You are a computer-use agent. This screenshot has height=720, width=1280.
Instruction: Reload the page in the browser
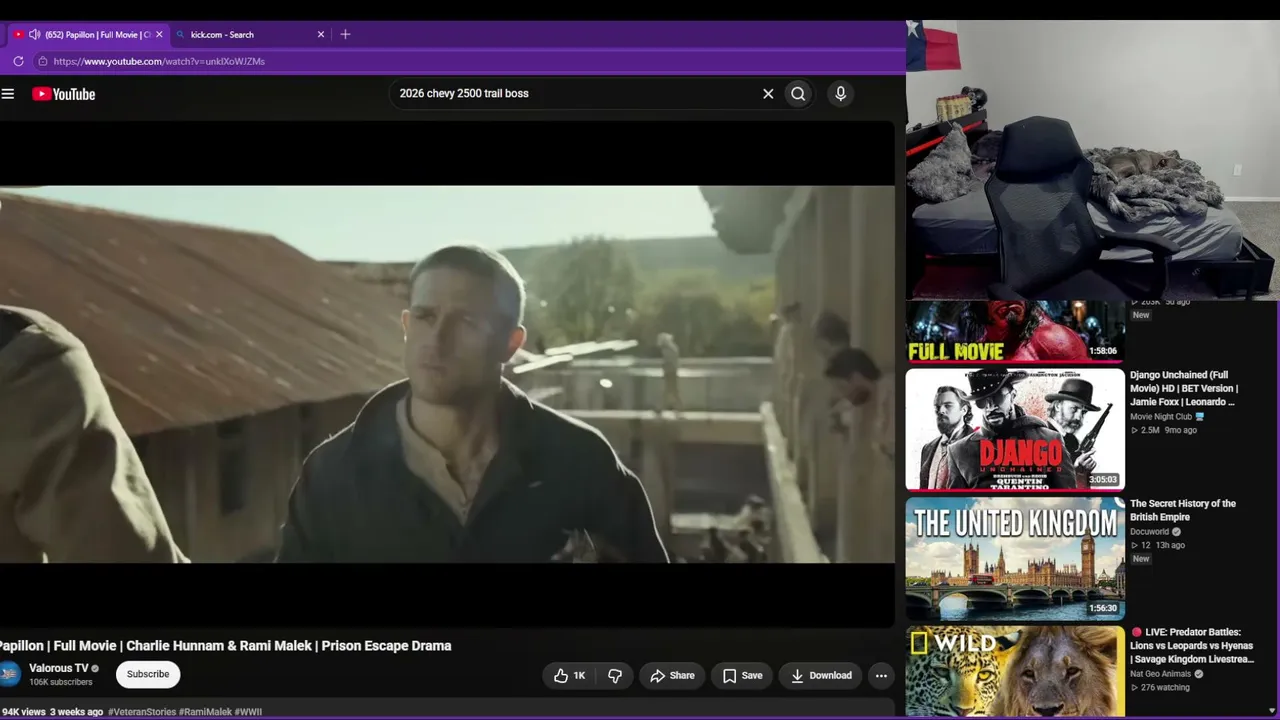[x=18, y=61]
